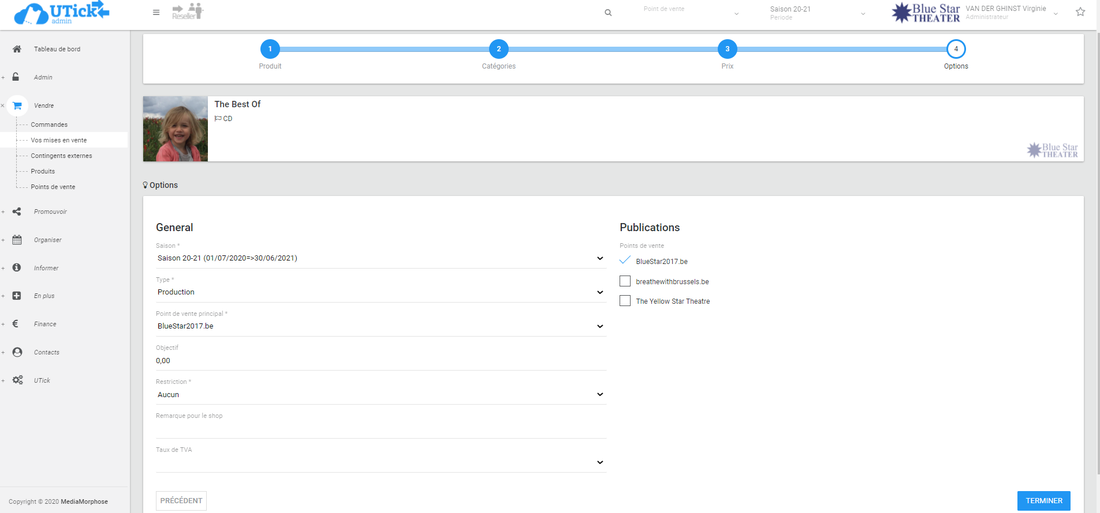Click the Organiser calendar icon
The image size is (1100, 513).
click(17, 240)
